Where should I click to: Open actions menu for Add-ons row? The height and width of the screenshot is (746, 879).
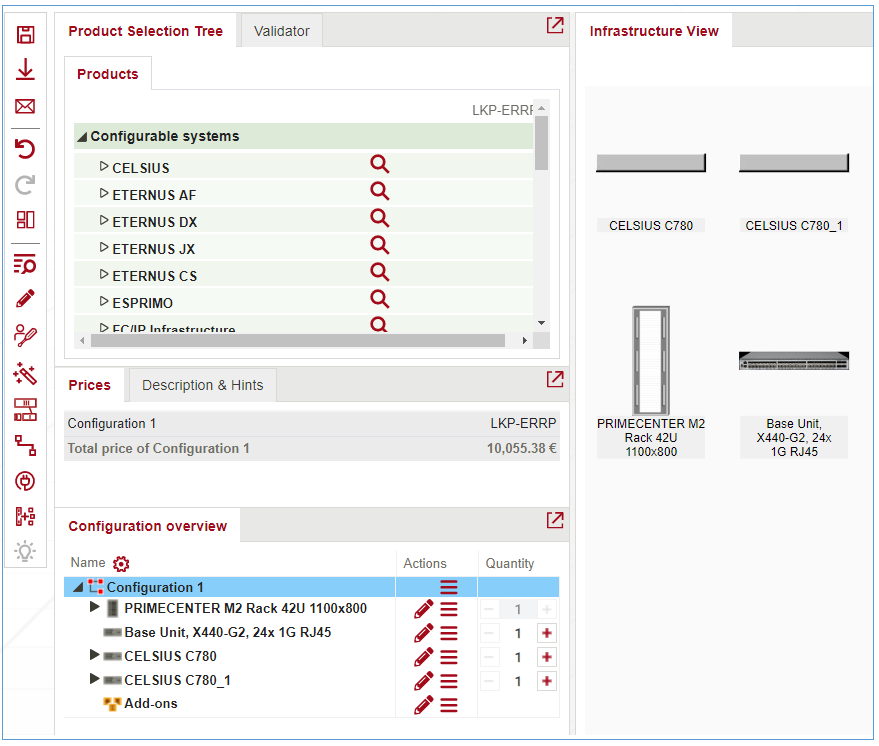(448, 705)
